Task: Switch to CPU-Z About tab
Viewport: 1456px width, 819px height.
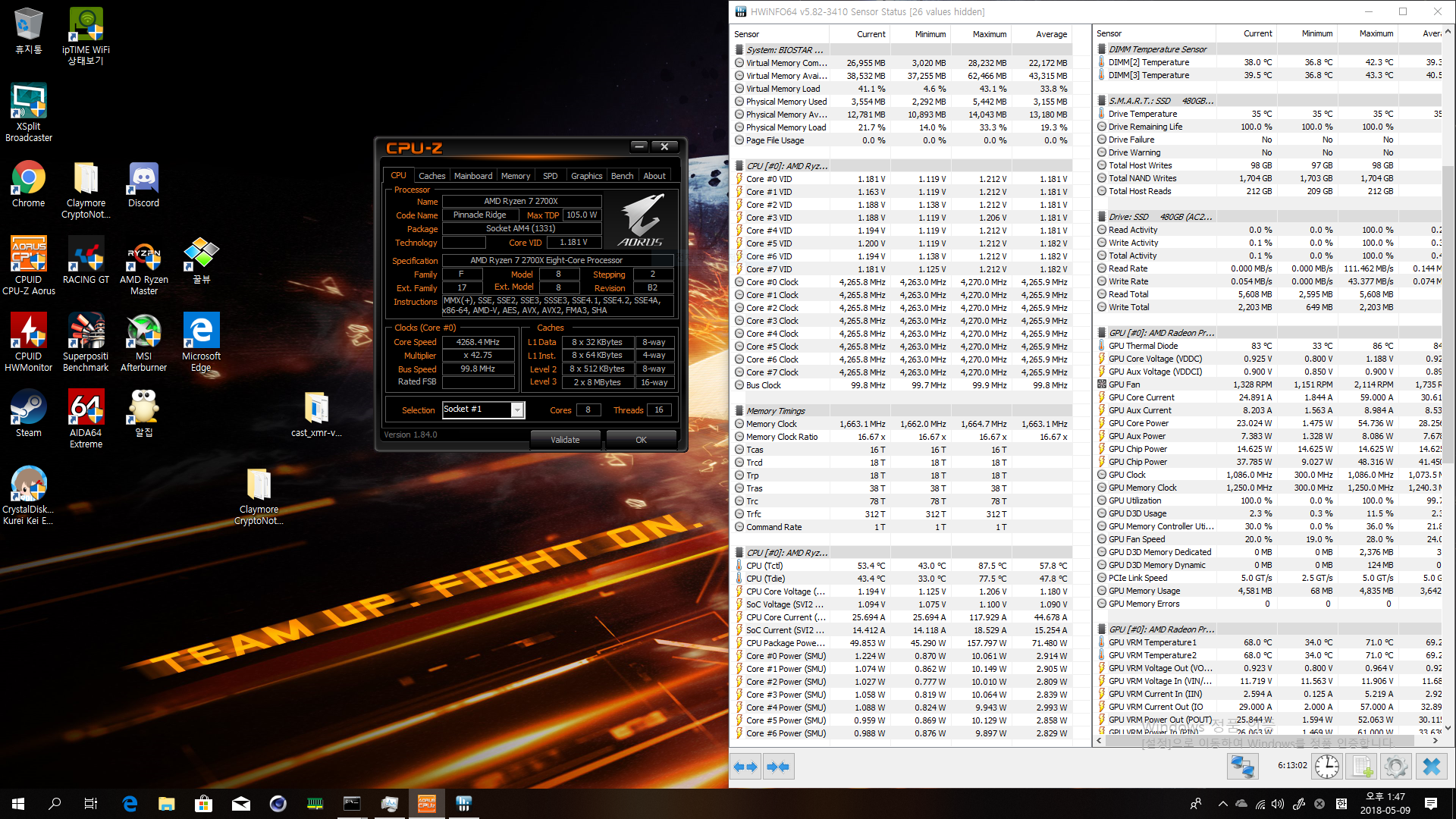Action: click(654, 175)
